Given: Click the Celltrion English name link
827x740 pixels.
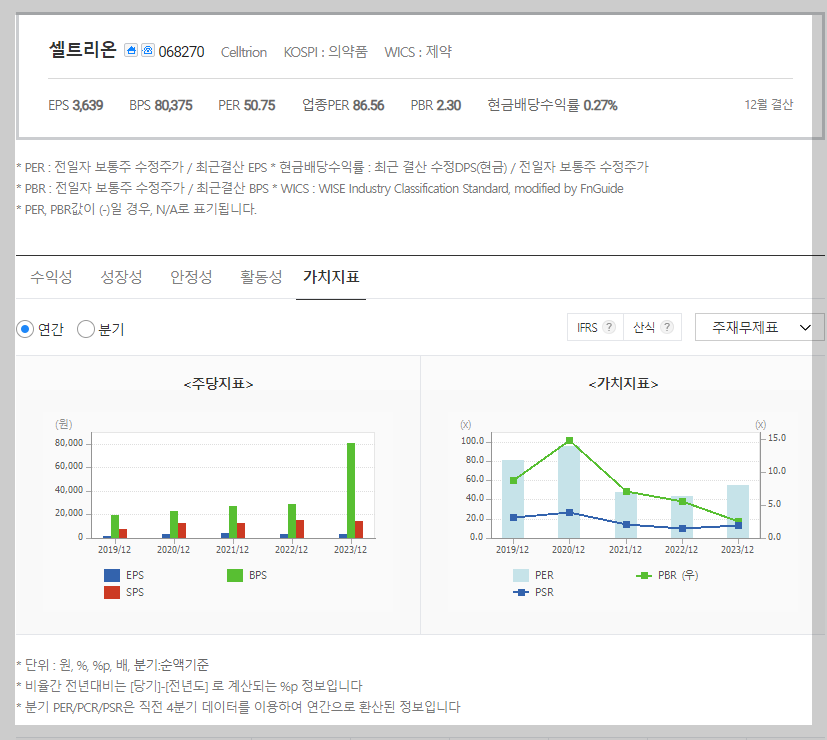Looking at the screenshot, I should [x=243, y=53].
